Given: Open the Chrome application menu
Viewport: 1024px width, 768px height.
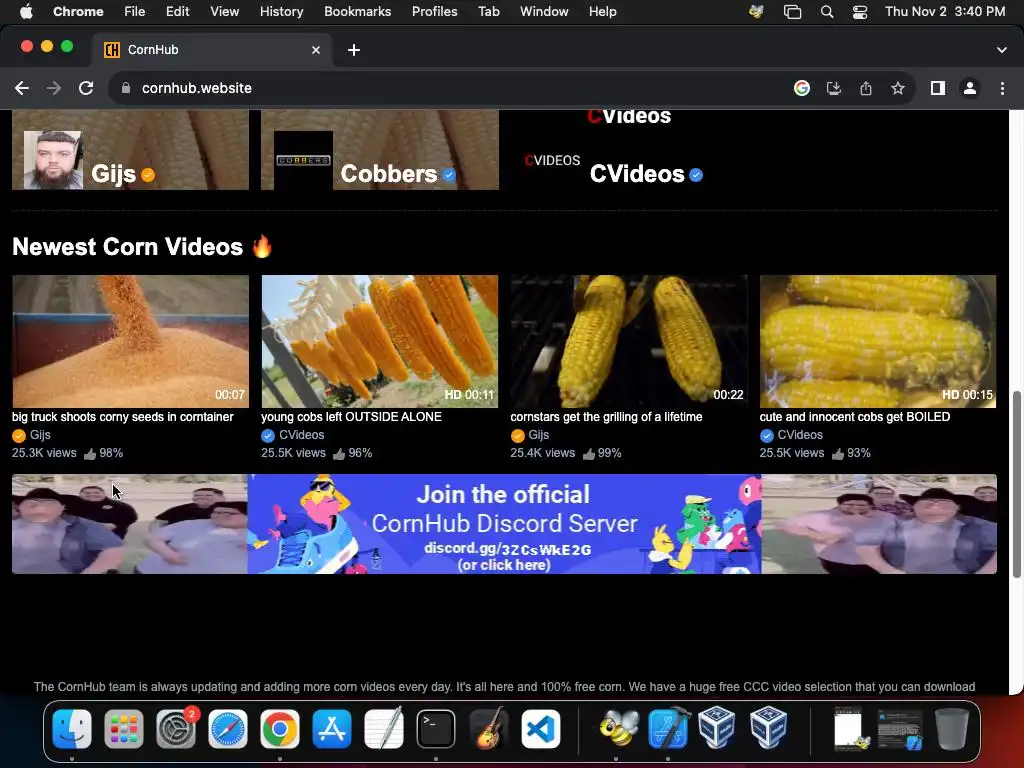Looking at the screenshot, I should coord(78,12).
